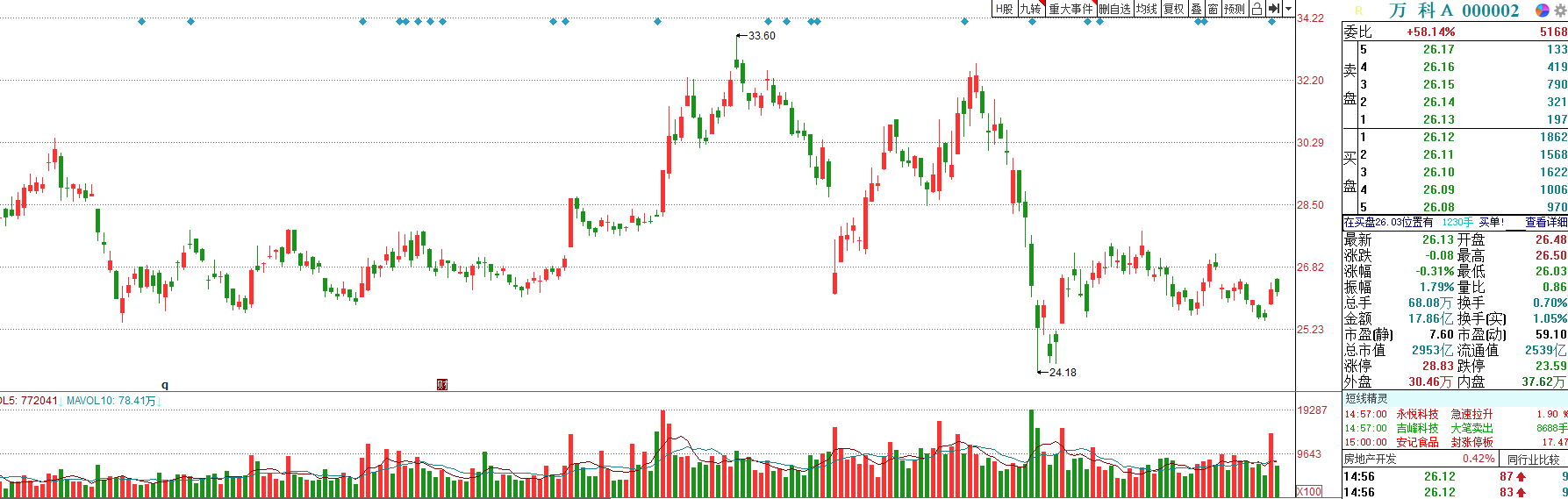Switch to the H股 tab

[1004, 9]
